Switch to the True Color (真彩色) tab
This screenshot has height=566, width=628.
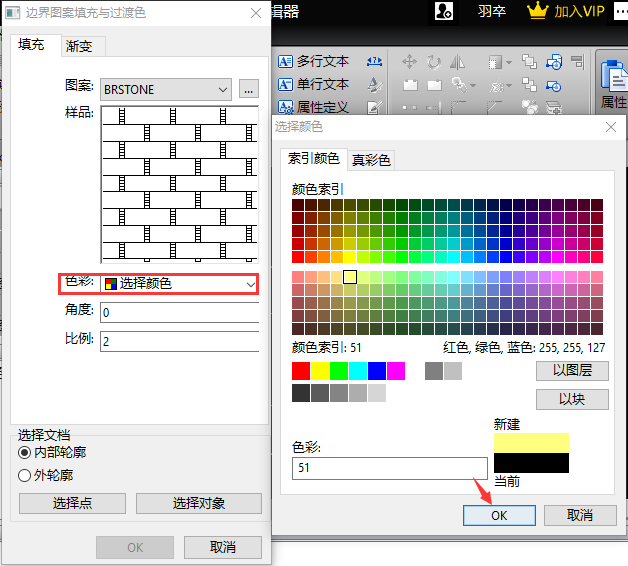tap(371, 160)
